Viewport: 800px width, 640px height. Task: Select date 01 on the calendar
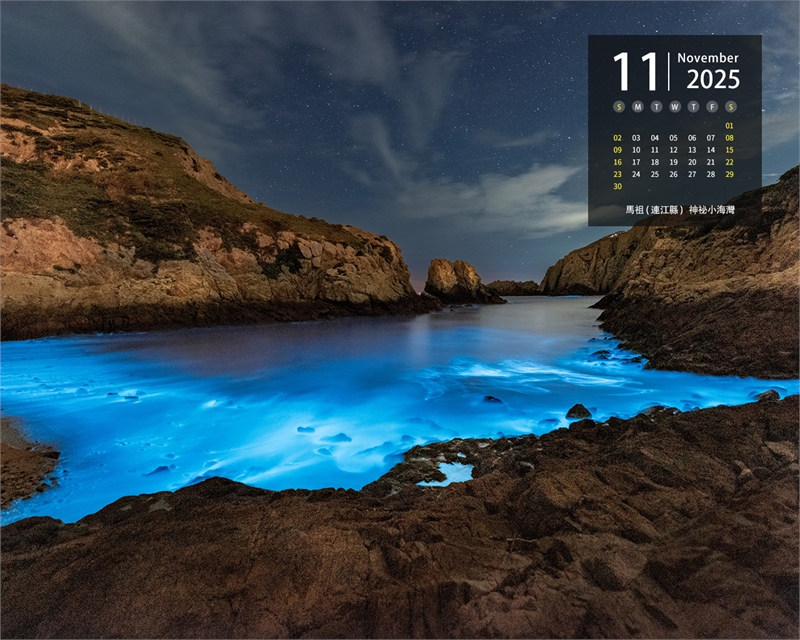[x=730, y=126]
